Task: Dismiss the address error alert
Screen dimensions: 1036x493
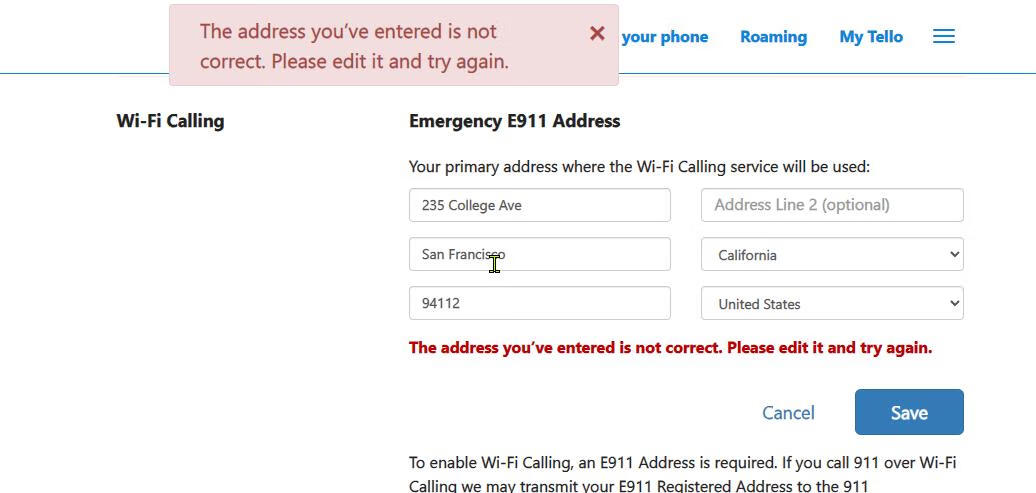Action: click(597, 33)
